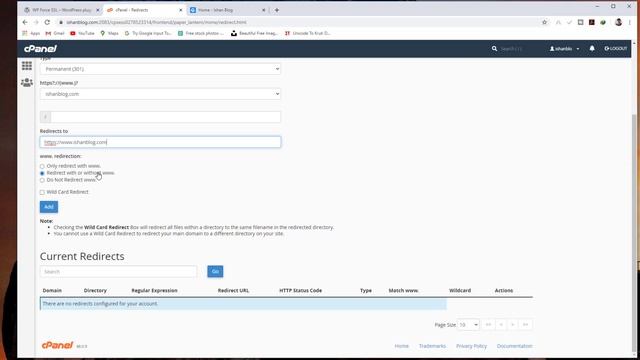Click the Regular Expression column header
Screen dimensions: 640x360
pyautogui.click(x=154, y=290)
